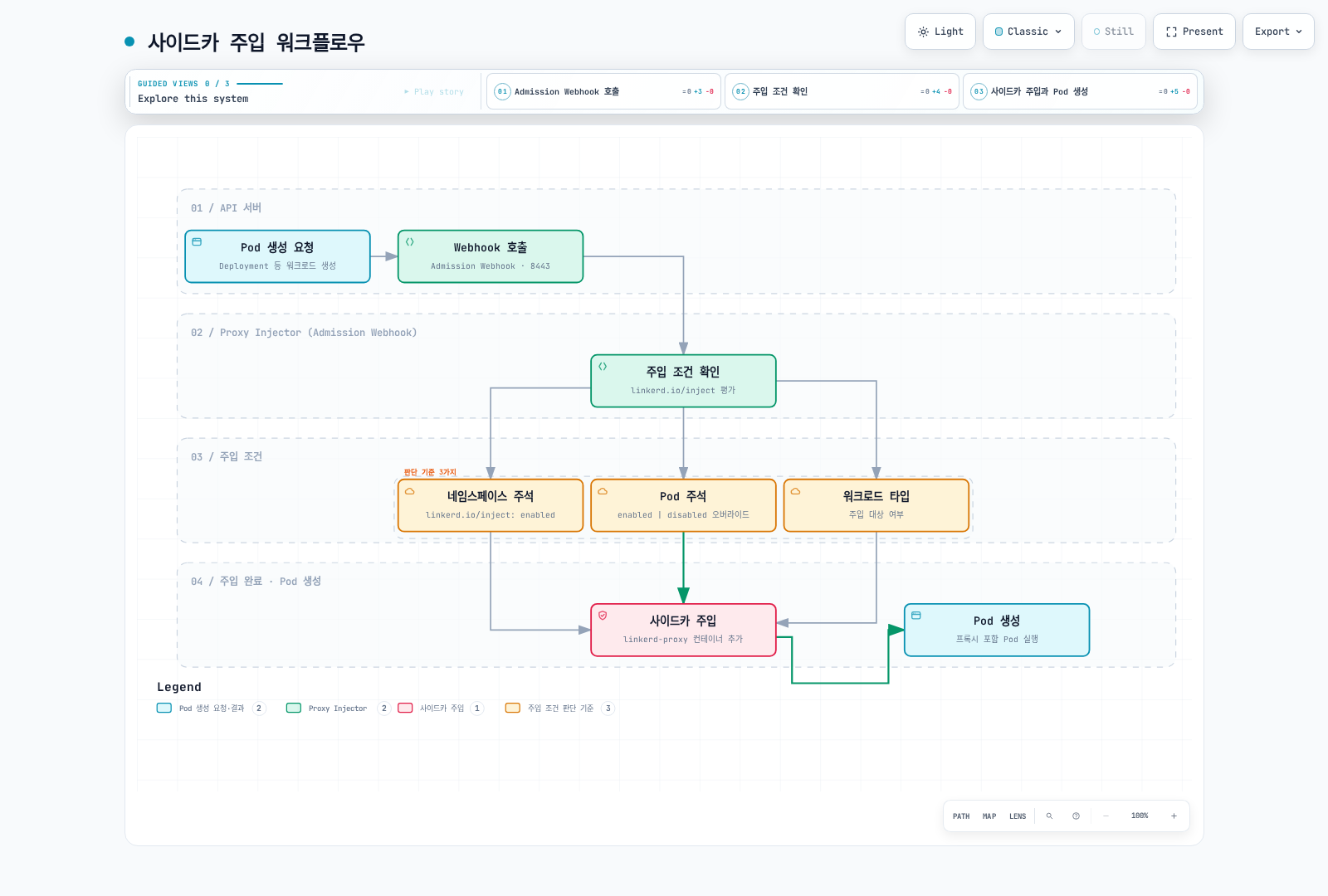Click the 사이드카 주입 legend swatch

pos(405,708)
